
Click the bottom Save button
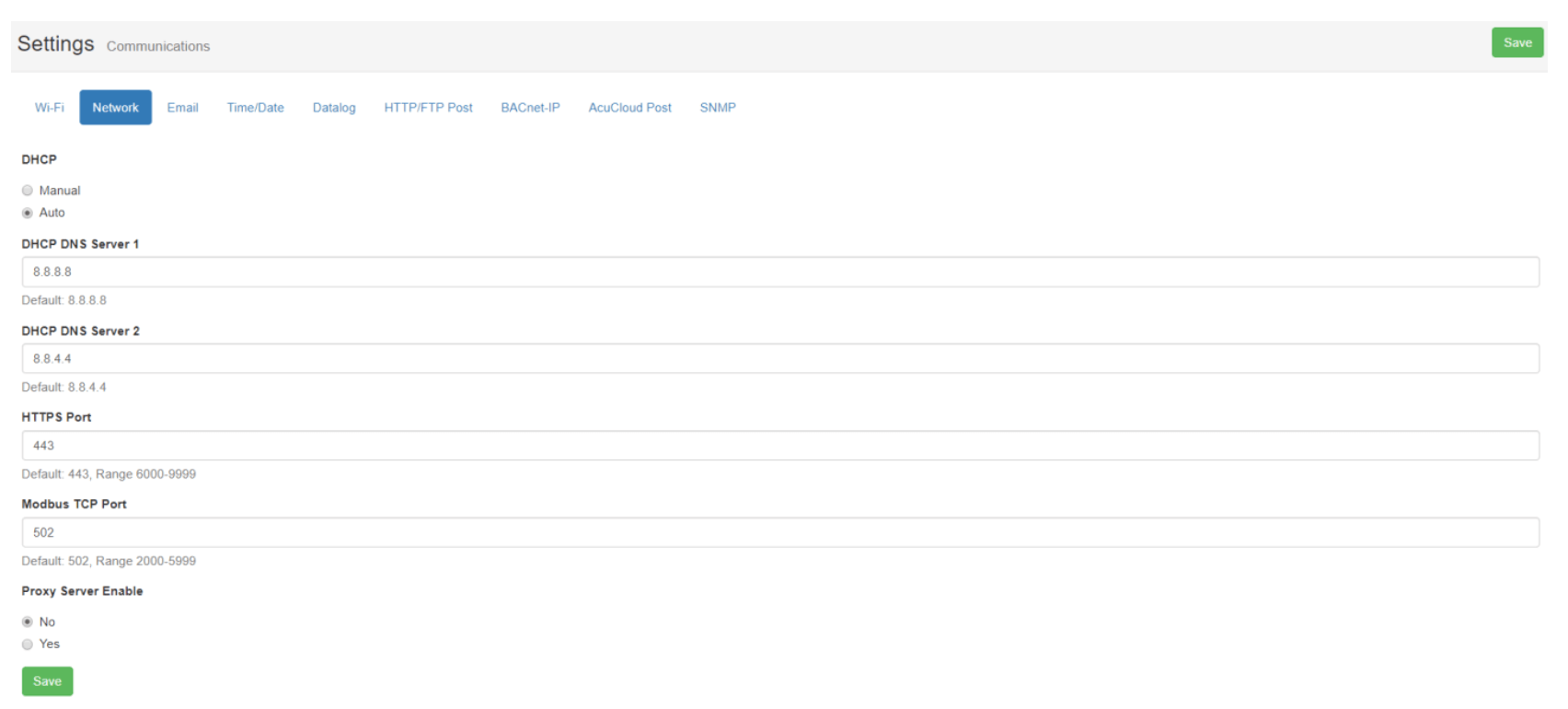47,681
